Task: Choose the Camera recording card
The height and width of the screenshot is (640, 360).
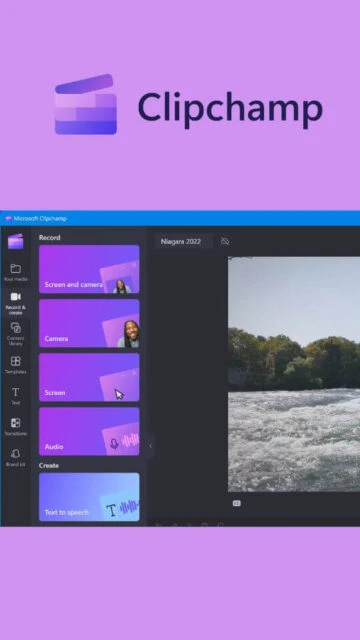Action: coord(89,323)
